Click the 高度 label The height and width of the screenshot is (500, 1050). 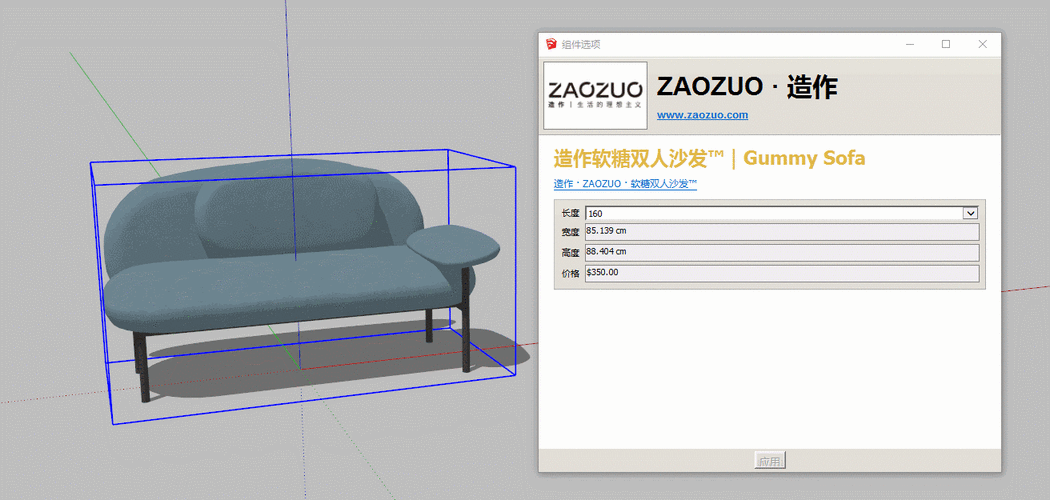coord(569,253)
